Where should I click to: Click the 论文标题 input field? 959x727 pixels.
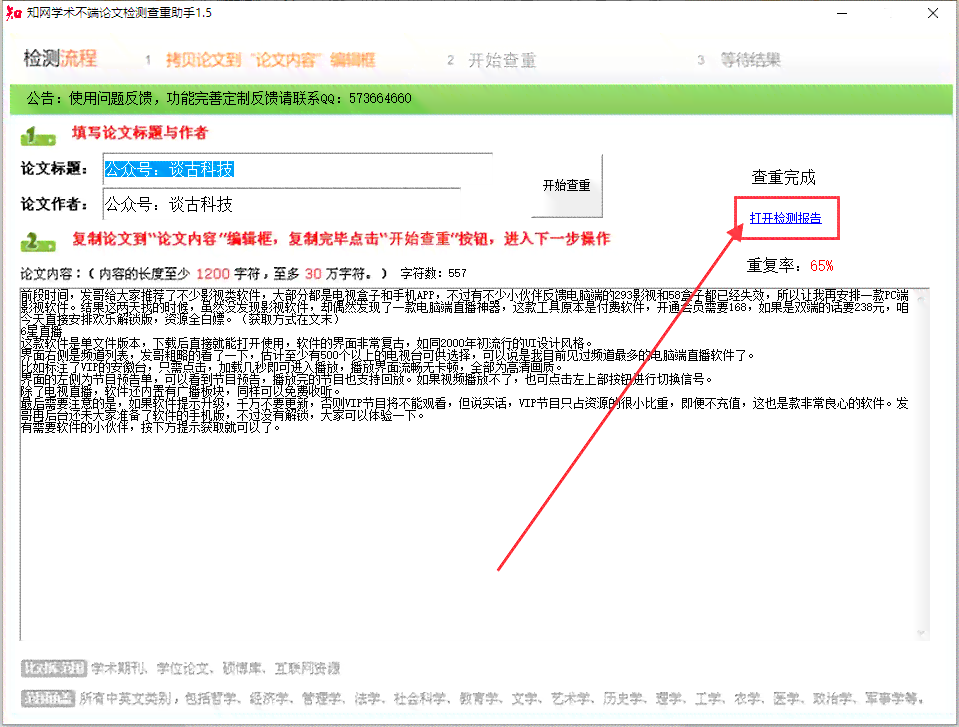297,169
